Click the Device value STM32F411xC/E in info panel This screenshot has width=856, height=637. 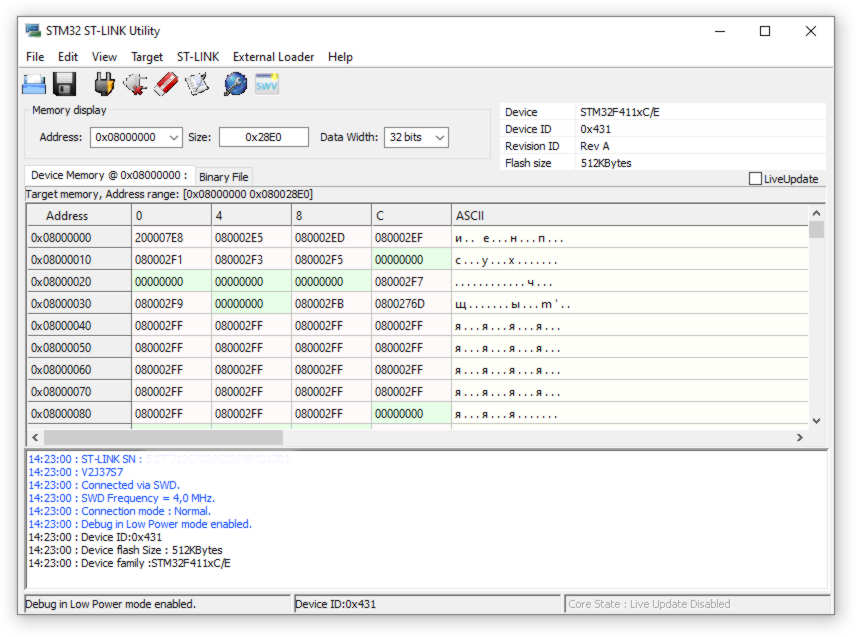click(x=620, y=112)
